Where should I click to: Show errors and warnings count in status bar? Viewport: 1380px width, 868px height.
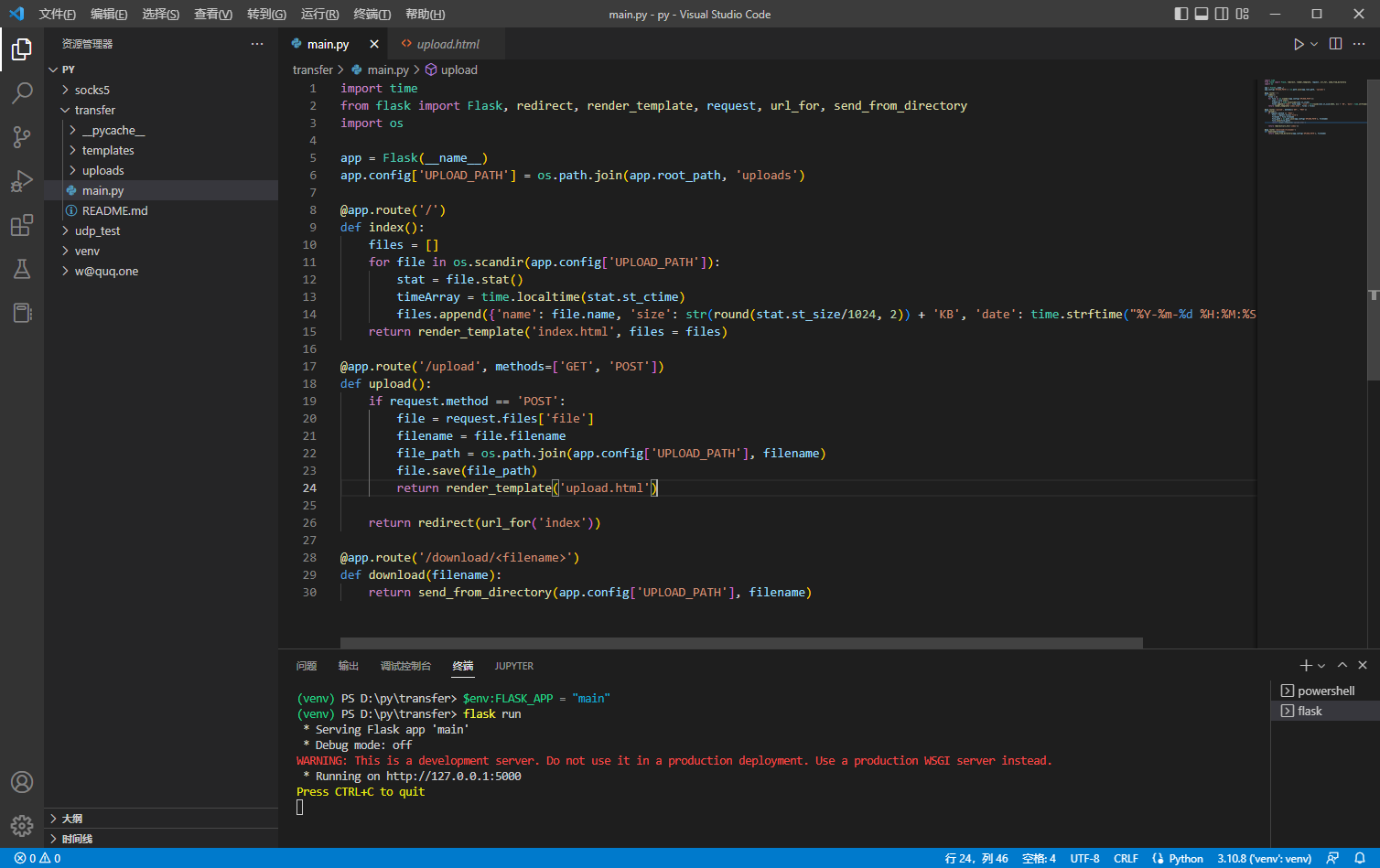pos(38,858)
